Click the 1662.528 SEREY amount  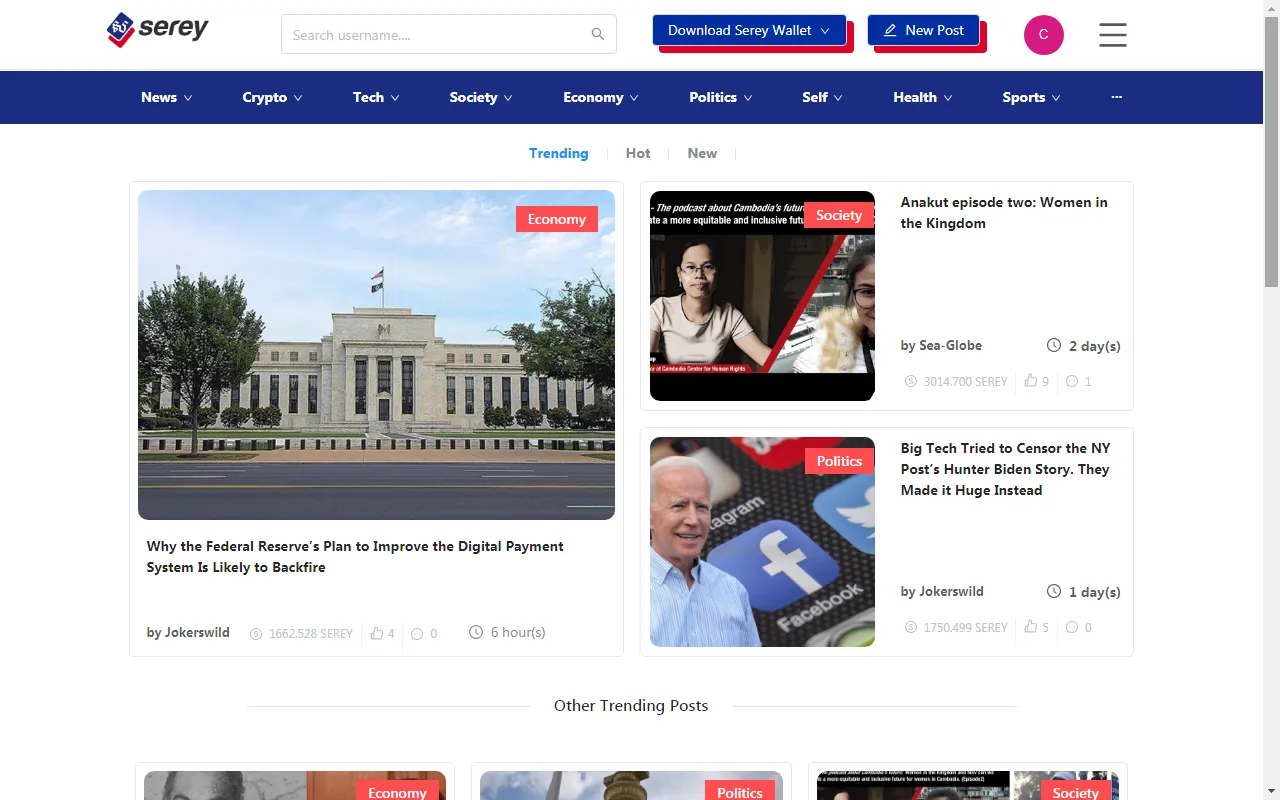pyautogui.click(x=310, y=633)
